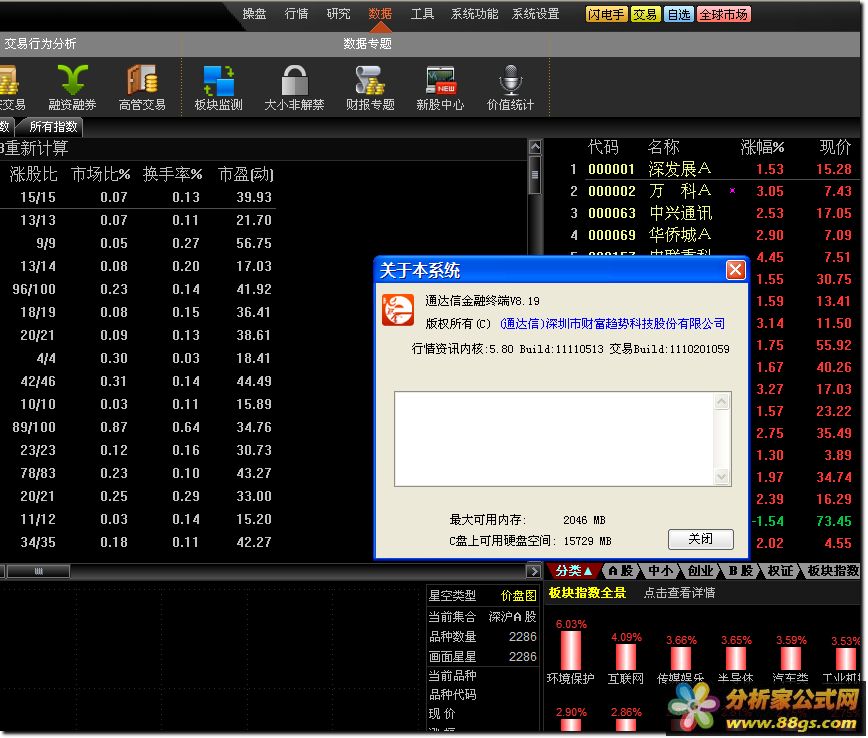868x738 pixels.
Task: Click the yellow 交易 button
Action: 645,14
